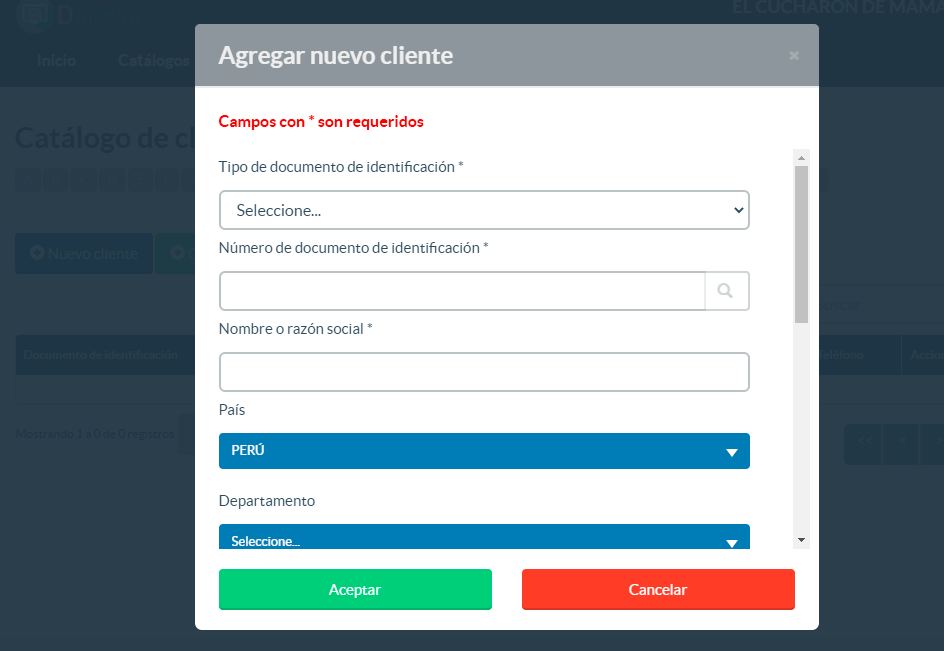Image resolution: width=944 pixels, height=651 pixels.
Task: Click the previous page pagination button
Action: point(901,444)
